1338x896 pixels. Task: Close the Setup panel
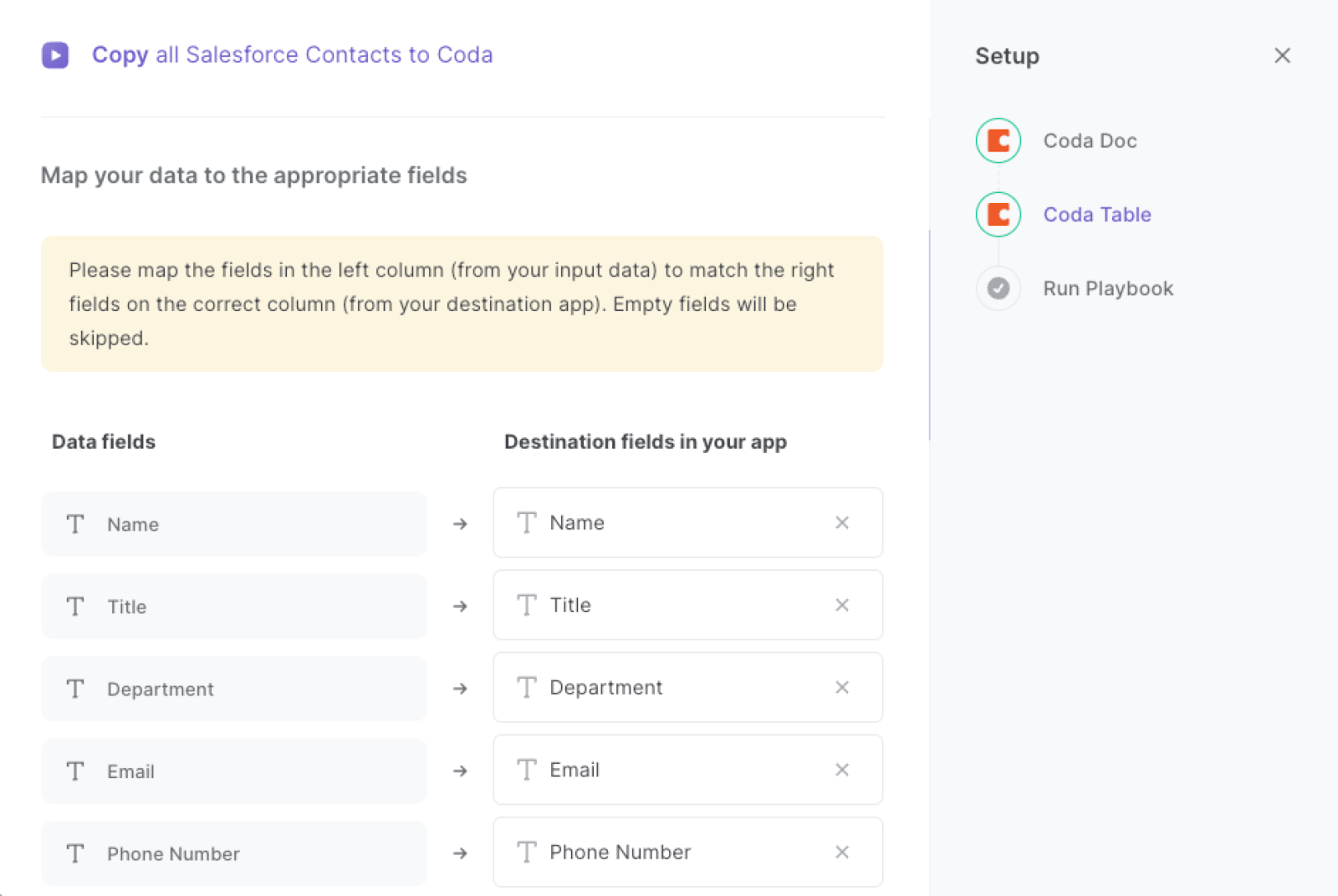click(1282, 56)
